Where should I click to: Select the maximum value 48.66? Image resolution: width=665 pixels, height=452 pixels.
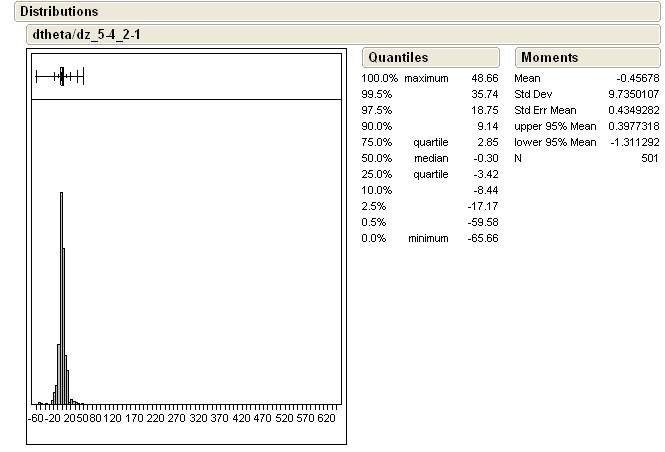[484, 78]
